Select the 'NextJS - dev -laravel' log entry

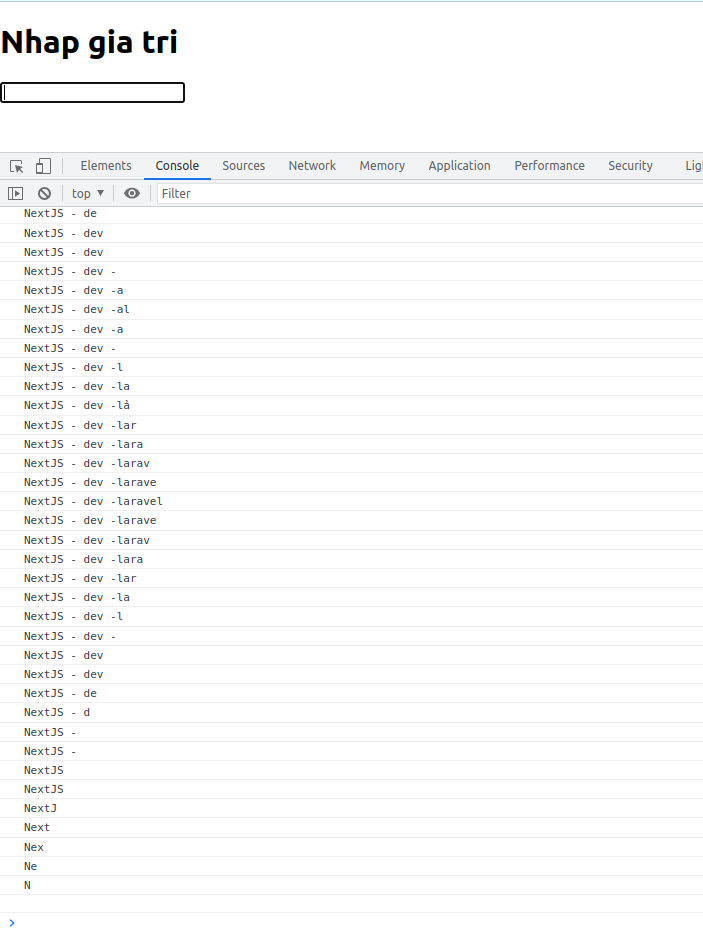(93, 501)
